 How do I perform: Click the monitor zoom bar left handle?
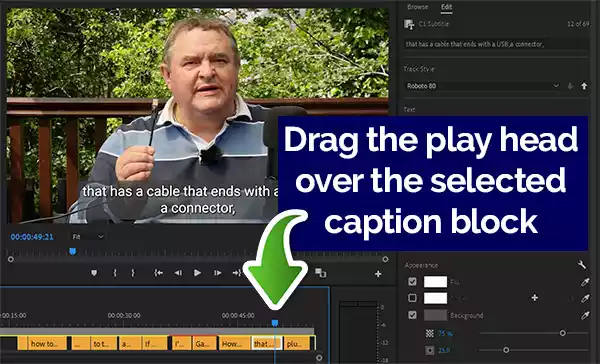(11, 260)
